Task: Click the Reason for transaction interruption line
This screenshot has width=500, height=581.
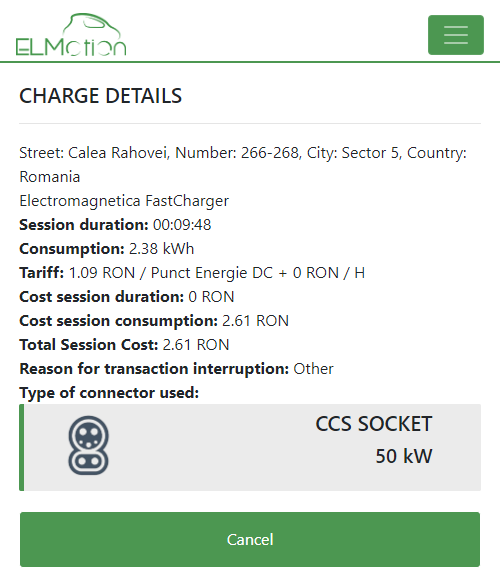Action: 176,369
